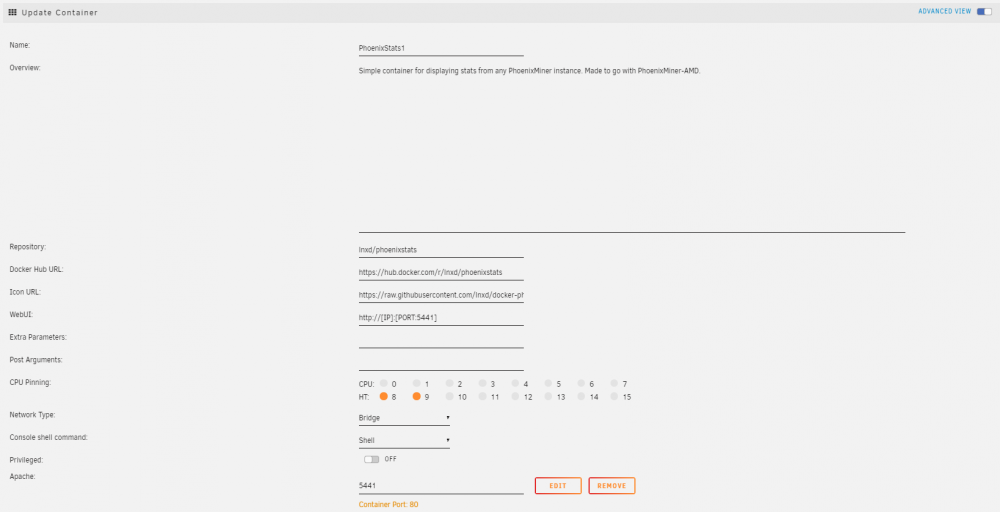Enable CPU pinning for core 2
The width and height of the screenshot is (1000, 512).
tap(450, 384)
